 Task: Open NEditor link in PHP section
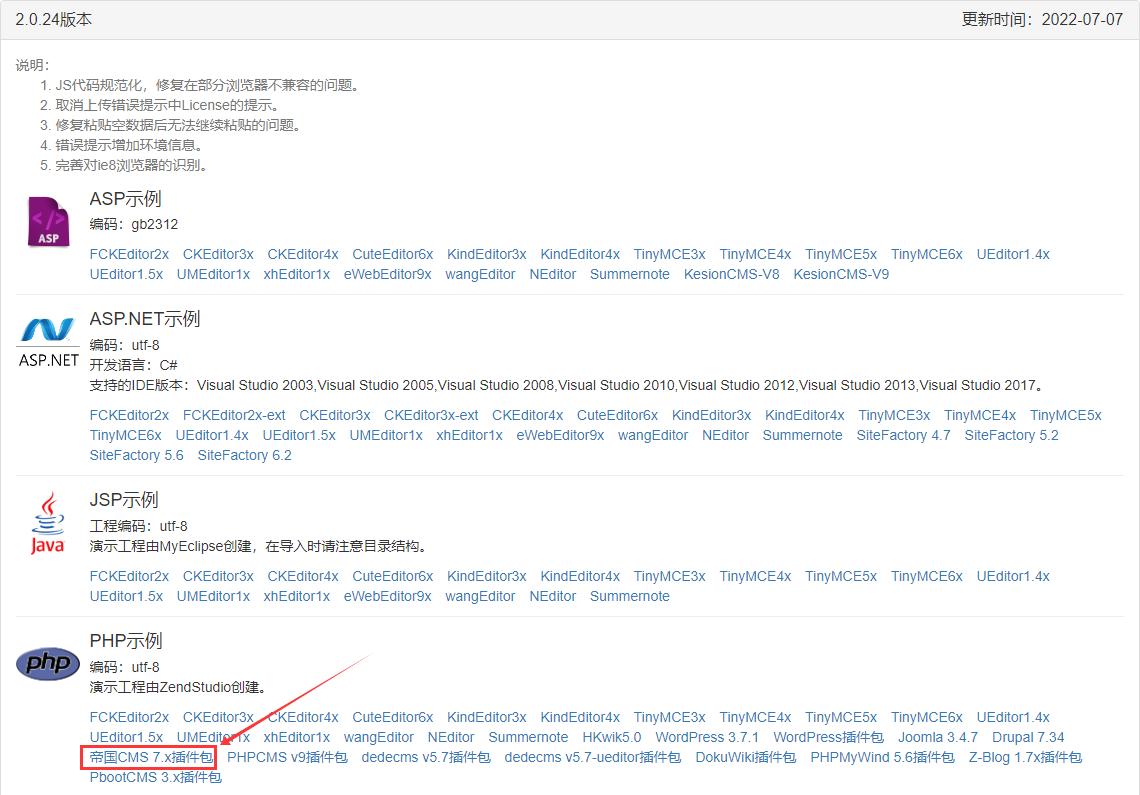(451, 738)
